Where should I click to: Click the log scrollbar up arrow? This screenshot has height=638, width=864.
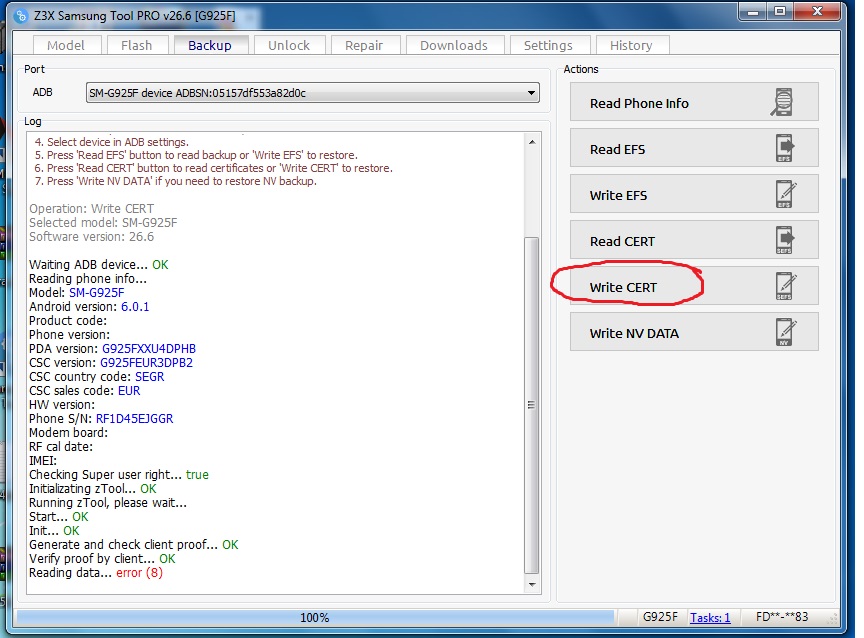point(532,142)
